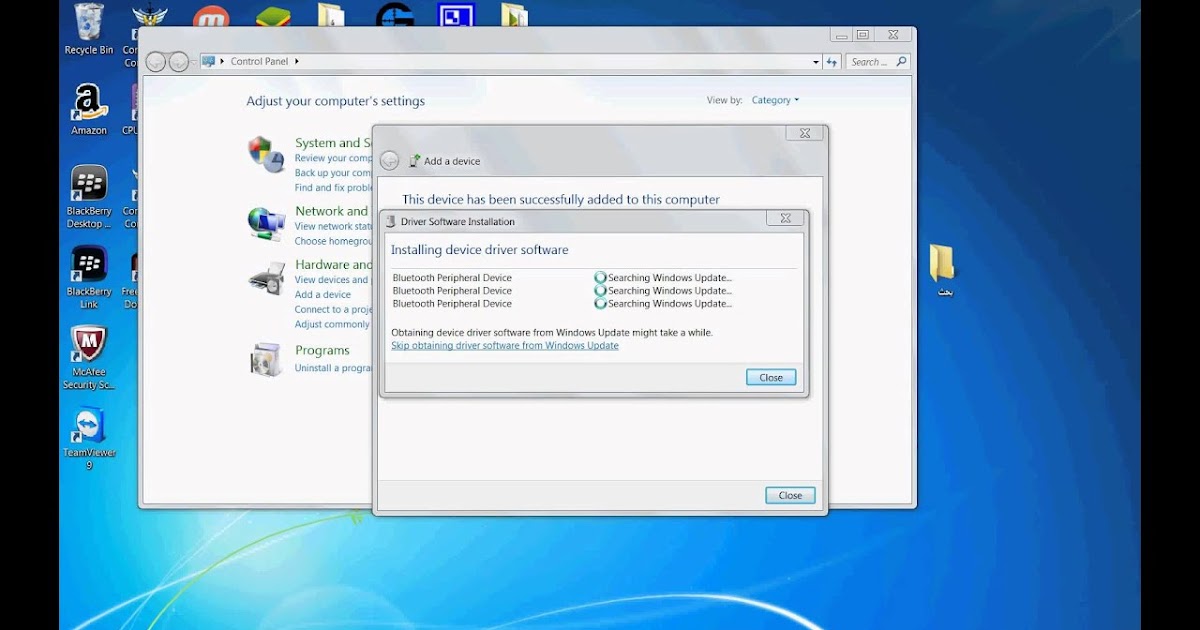Click the Hardware and Sound heading link
This screenshot has height=630, width=1200.
pyautogui.click(x=333, y=265)
